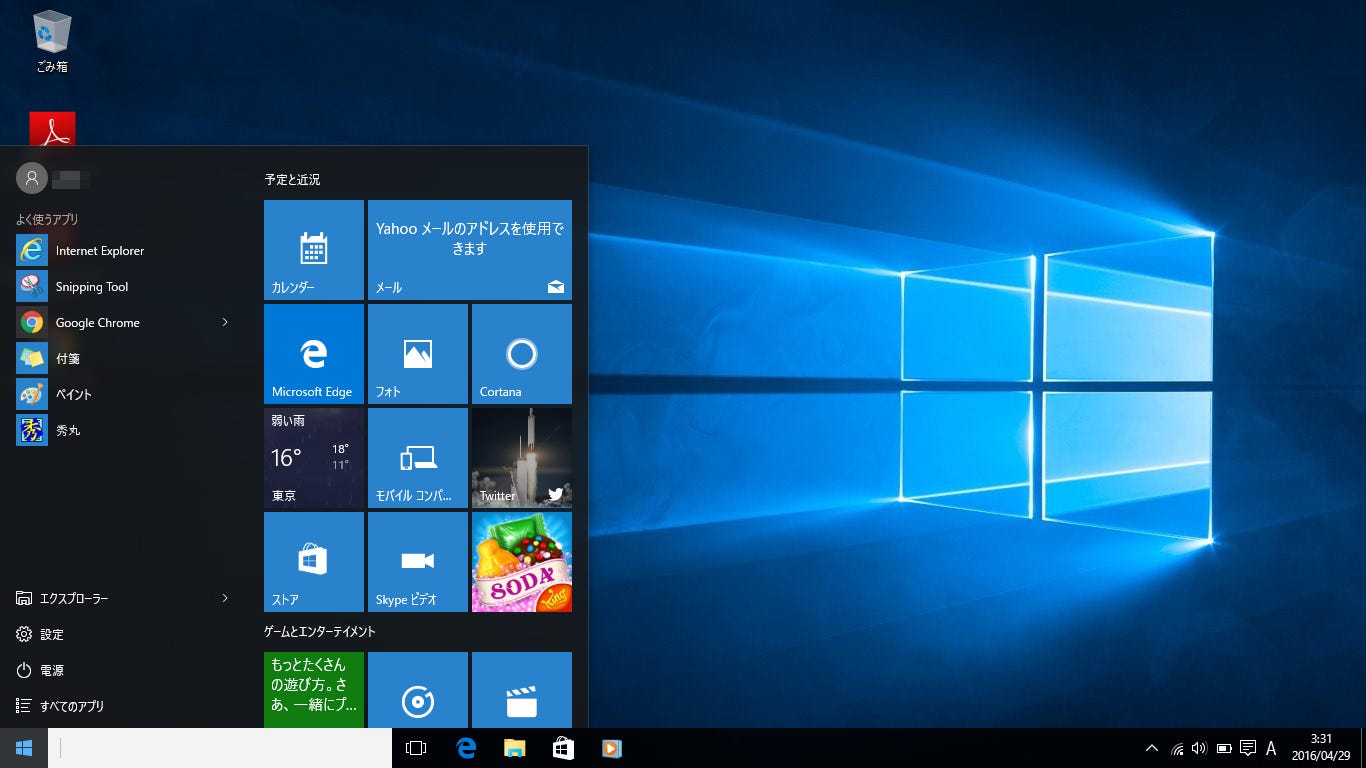Open the Groove music tile
The height and width of the screenshot is (768, 1366).
click(418, 690)
